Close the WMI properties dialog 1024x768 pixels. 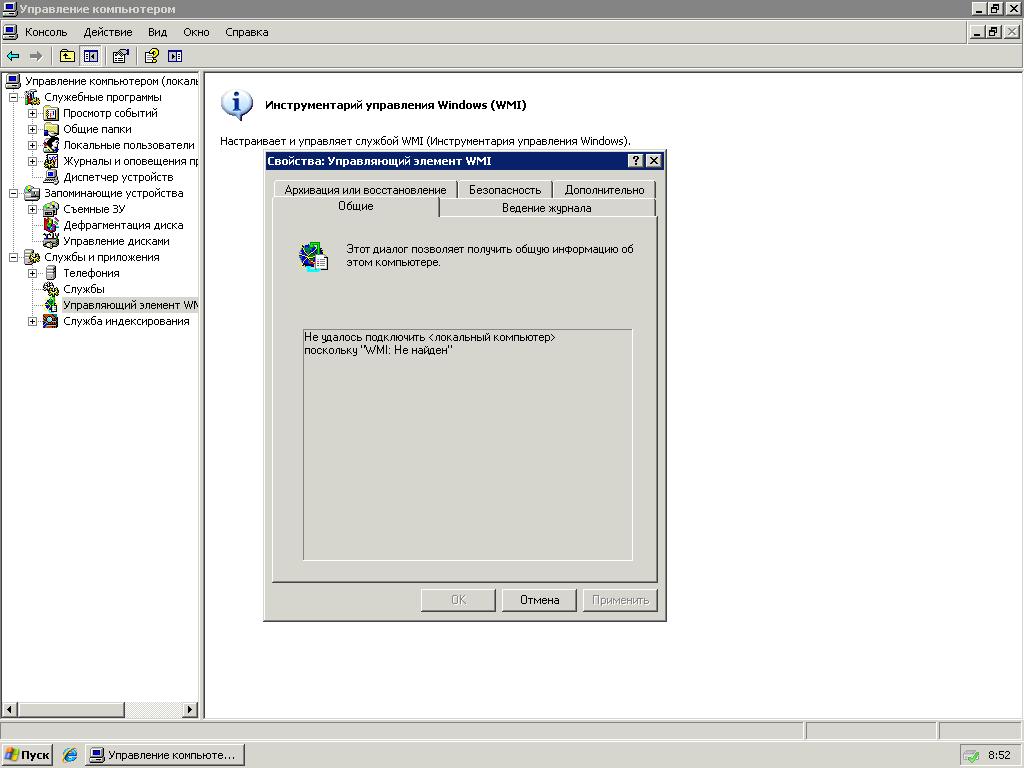654,161
